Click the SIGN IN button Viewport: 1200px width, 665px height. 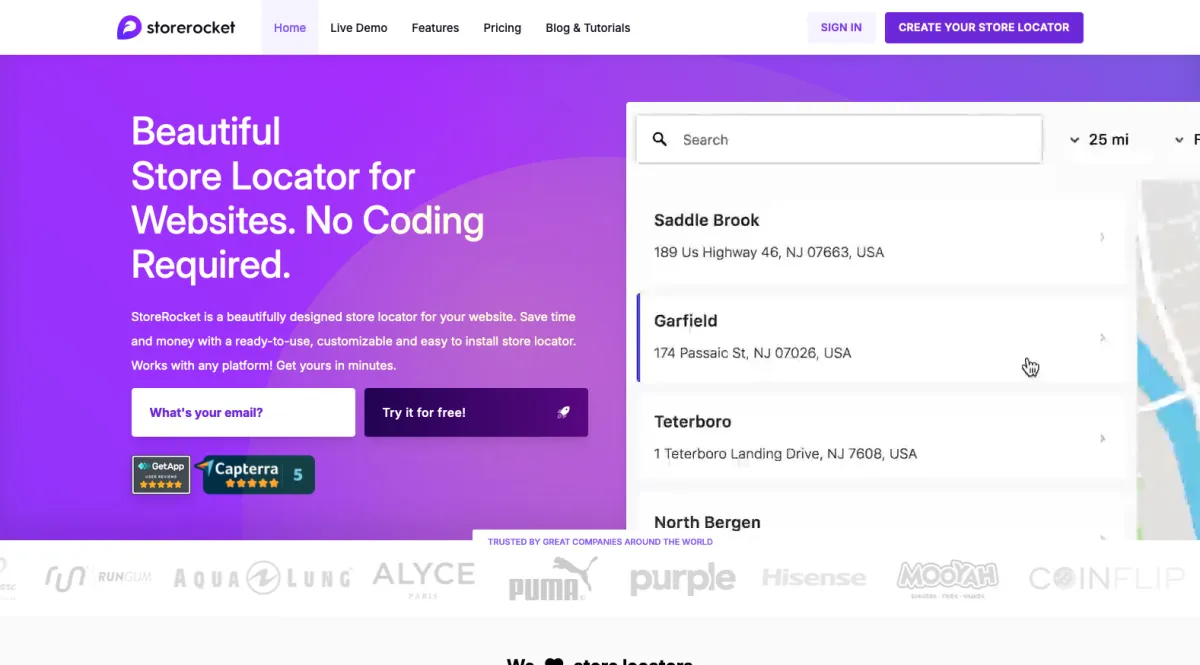(x=841, y=28)
